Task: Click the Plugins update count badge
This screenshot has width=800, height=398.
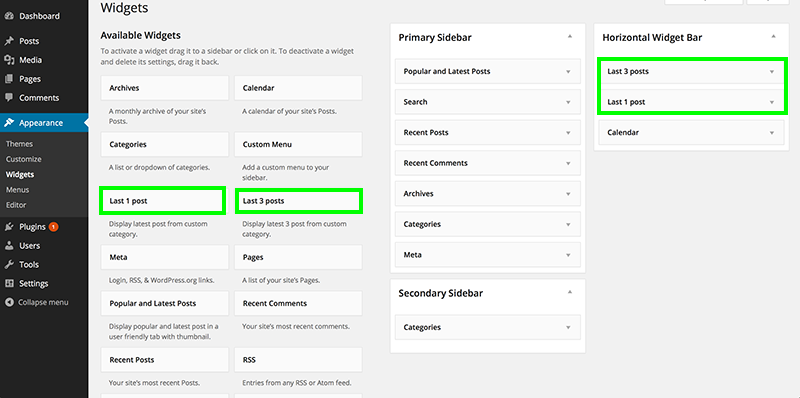Action: 54,227
